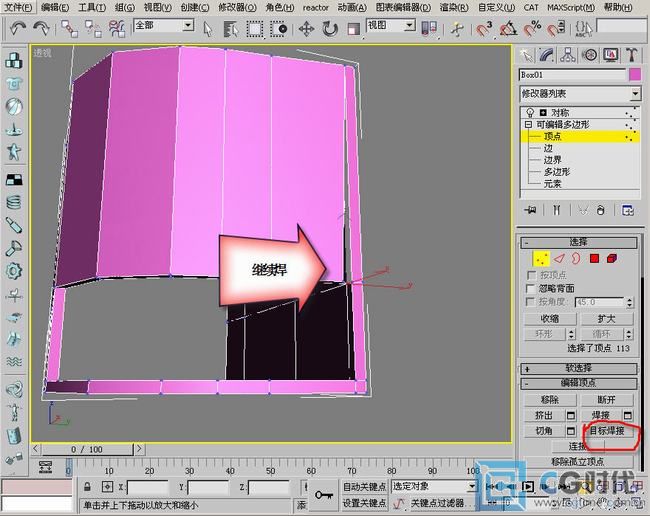
Task: Click the large key Set Keys button
Action: [324, 494]
